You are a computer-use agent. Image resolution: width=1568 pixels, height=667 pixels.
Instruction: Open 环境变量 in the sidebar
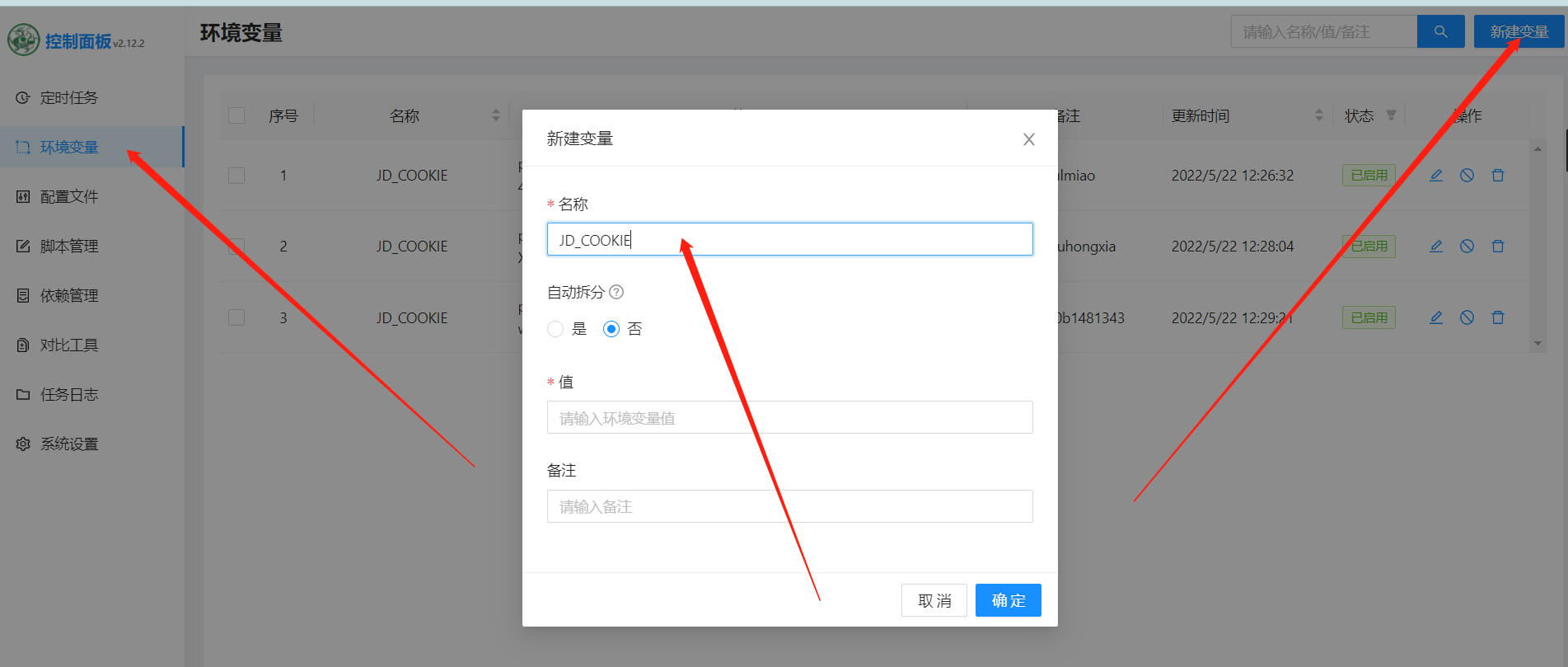click(91, 147)
